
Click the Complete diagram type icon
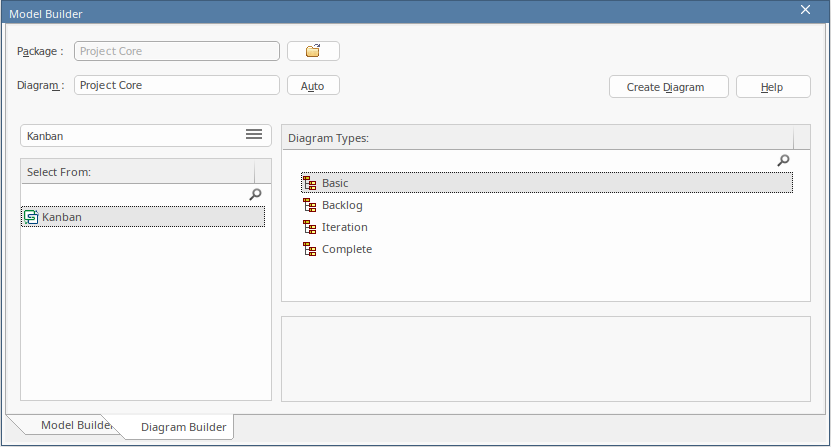(x=309, y=249)
